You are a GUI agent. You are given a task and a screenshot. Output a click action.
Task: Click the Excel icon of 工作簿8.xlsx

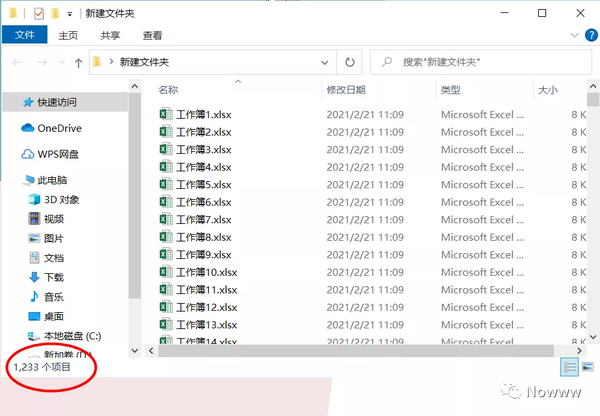[166, 237]
